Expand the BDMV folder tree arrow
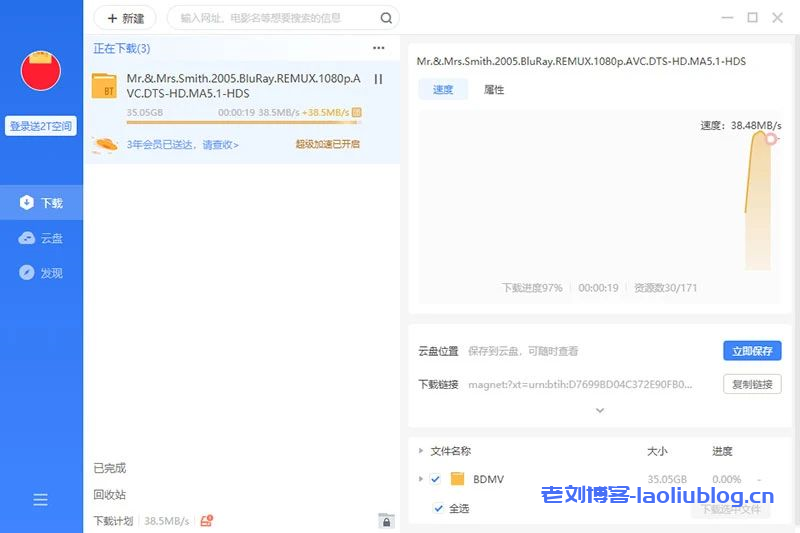 pyautogui.click(x=421, y=479)
